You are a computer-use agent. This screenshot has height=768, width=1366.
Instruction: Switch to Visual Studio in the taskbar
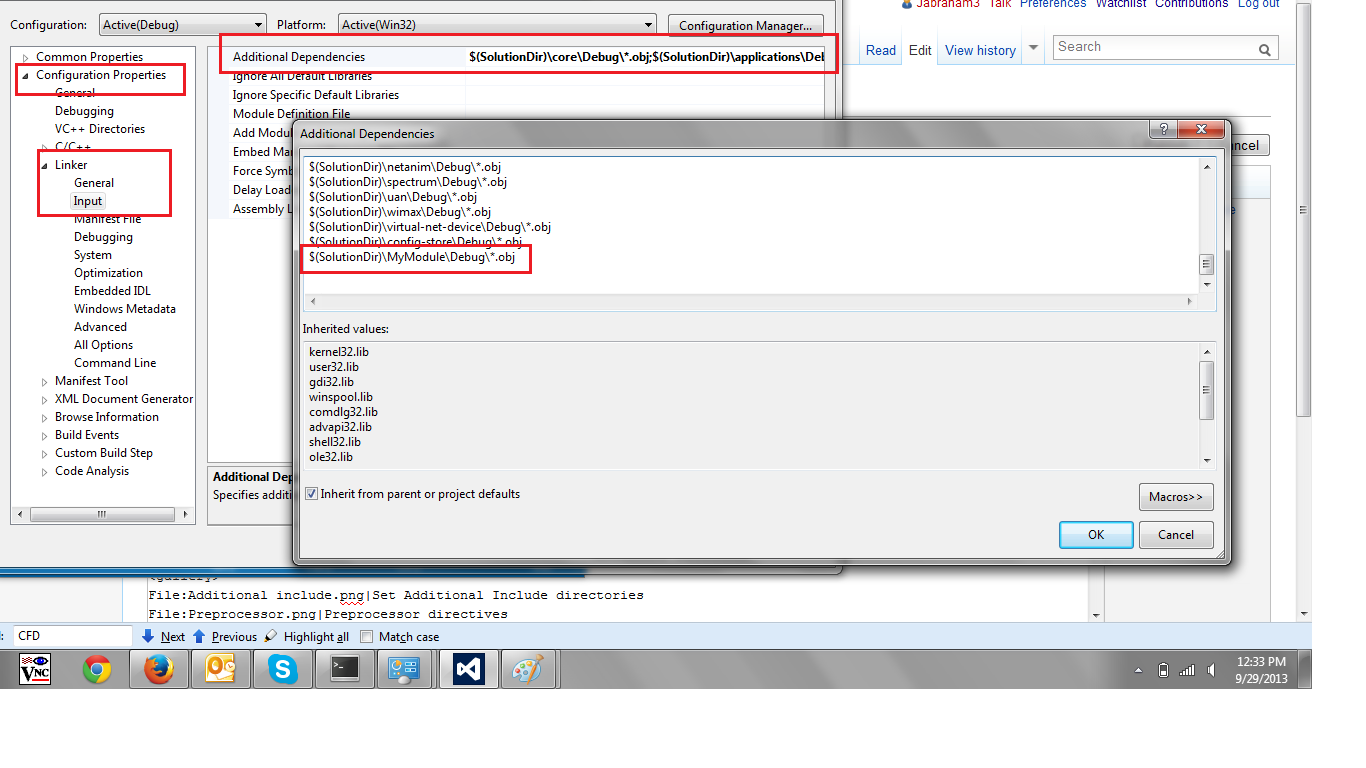(x=469, y=669)
